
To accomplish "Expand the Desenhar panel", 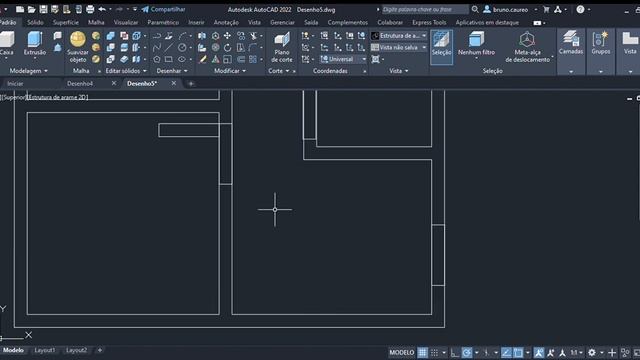I will coord(172,71).
